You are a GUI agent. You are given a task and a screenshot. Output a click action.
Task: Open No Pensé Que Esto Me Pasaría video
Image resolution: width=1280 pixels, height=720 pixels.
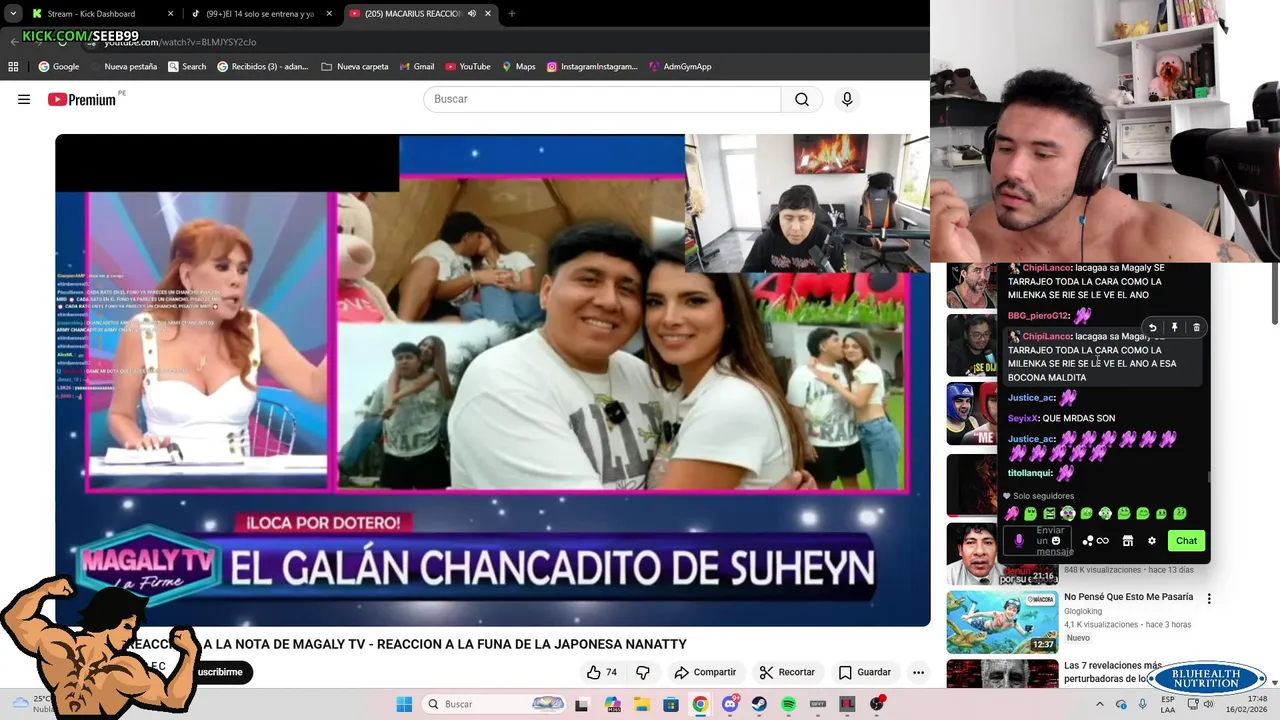point(1128,597)
